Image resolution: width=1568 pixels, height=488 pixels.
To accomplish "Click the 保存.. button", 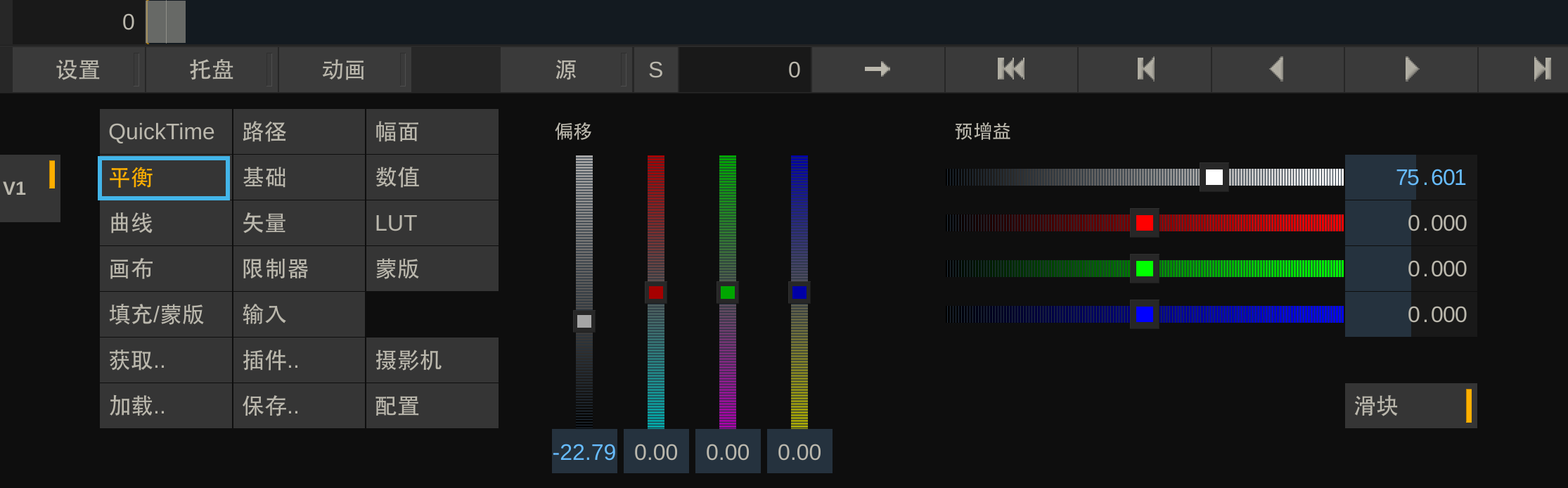I will (x=299, y=406).
